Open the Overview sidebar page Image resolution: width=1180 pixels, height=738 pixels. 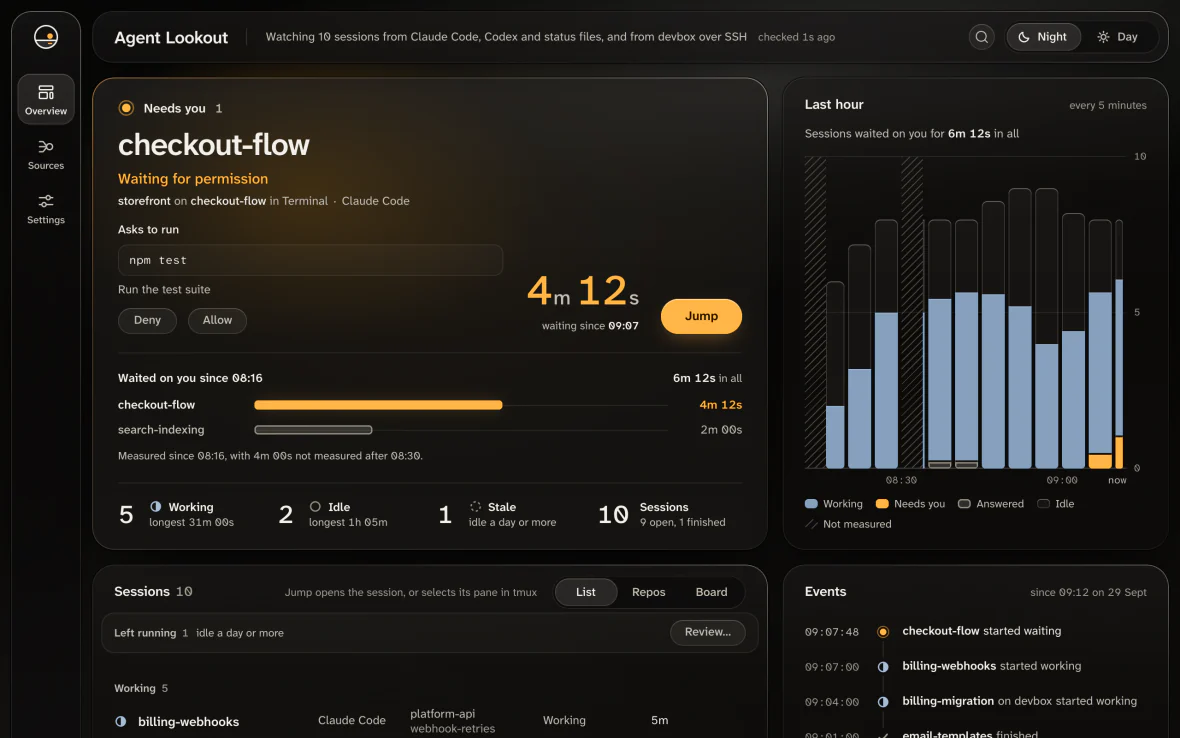click(46, 99)
